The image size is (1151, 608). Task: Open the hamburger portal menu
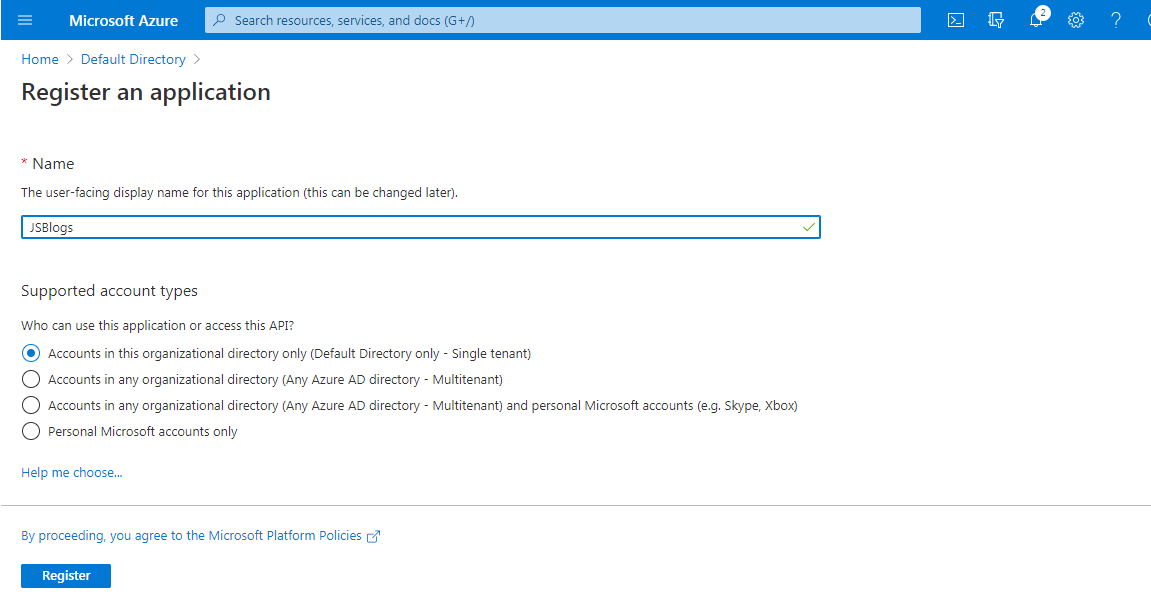click(25, 20)
